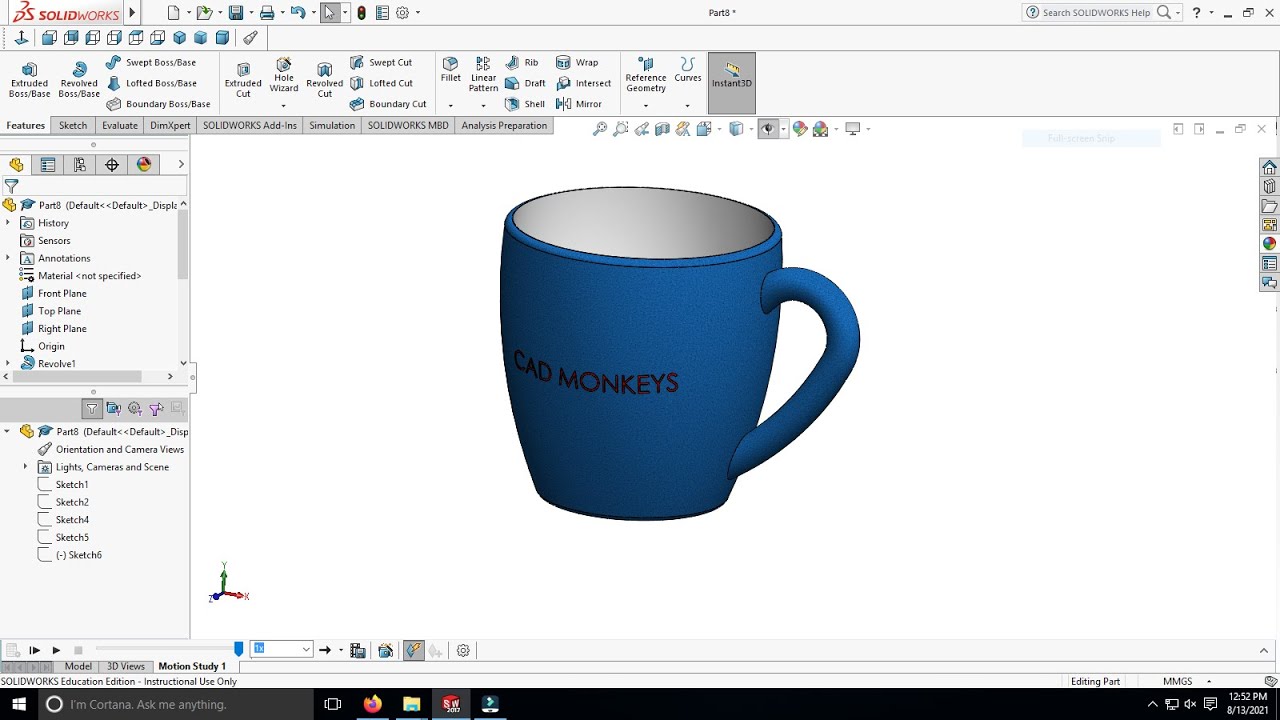Expand the SOLIDWORKS menu flyout arrow
Screen dimensions: 1280x720
point(132,13)
